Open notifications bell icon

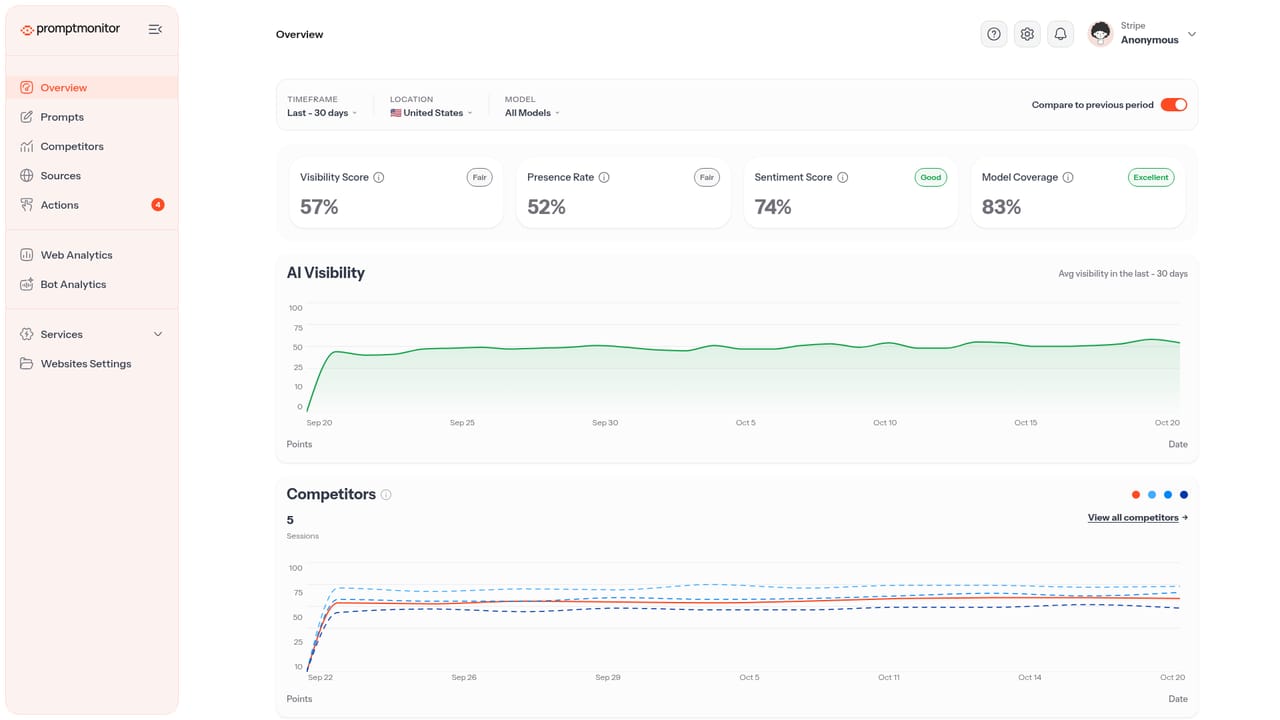pos(1061,34)
